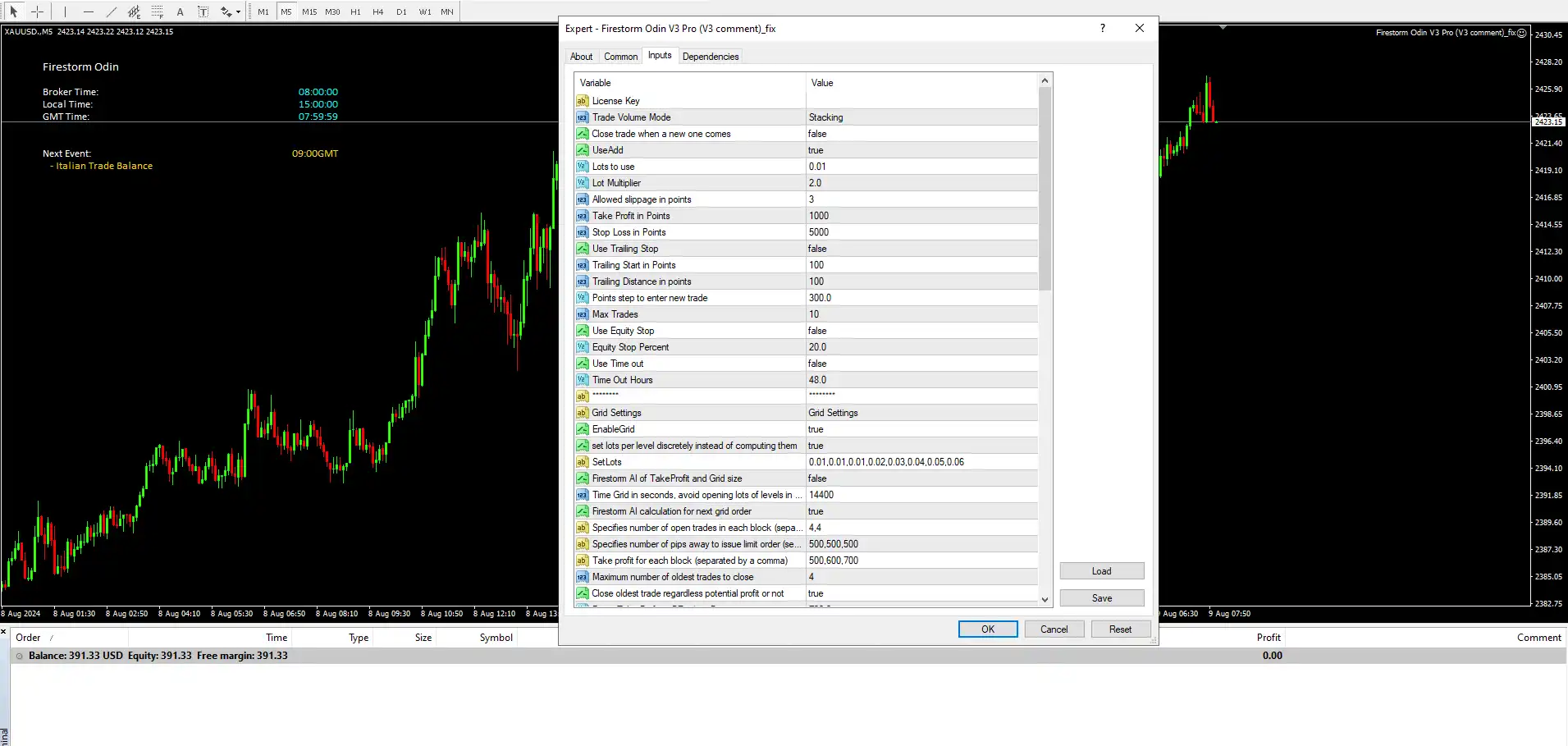Pick the Vertical Line drawing tool

pyautogui.click(x=65, y=11)
